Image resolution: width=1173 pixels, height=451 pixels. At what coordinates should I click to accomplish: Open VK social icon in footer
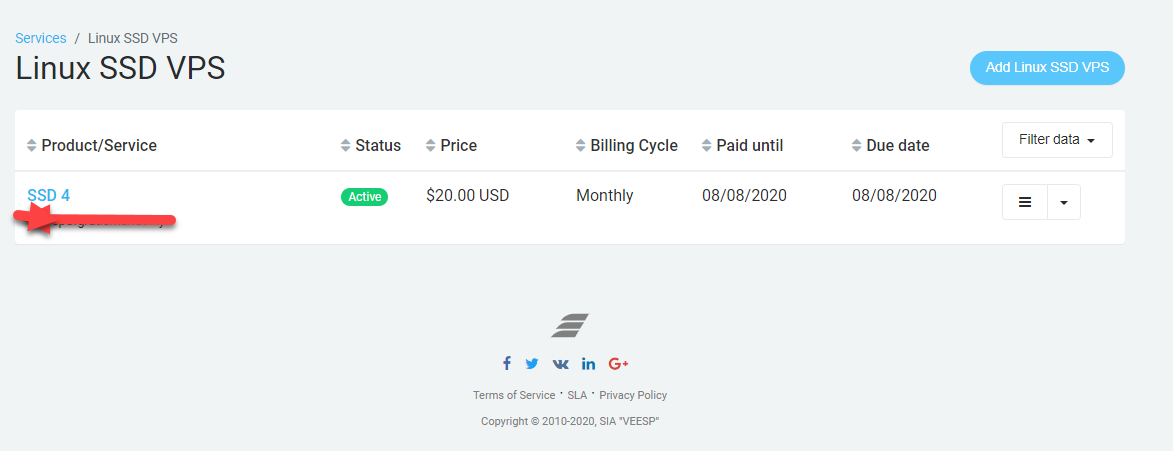[x=560, y=364]
